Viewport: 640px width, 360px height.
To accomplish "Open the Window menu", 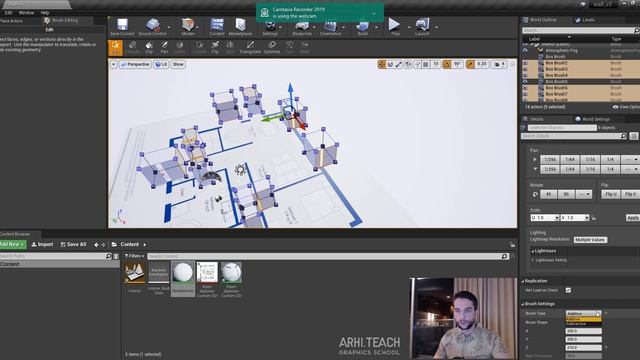I will 27,13.
